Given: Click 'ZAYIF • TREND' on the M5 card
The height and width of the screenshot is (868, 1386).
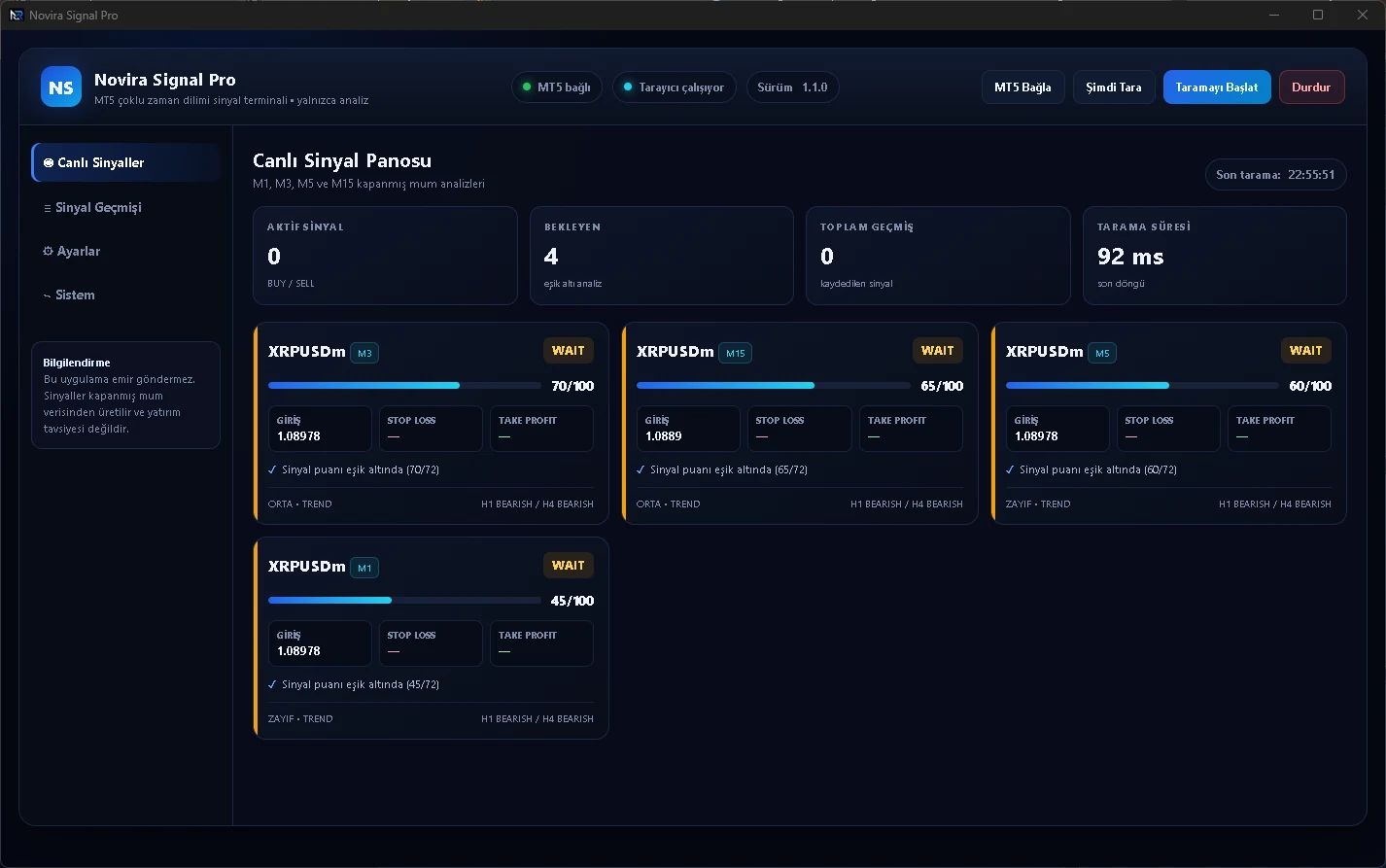Looking at the screenshot, I should 1038,504.
